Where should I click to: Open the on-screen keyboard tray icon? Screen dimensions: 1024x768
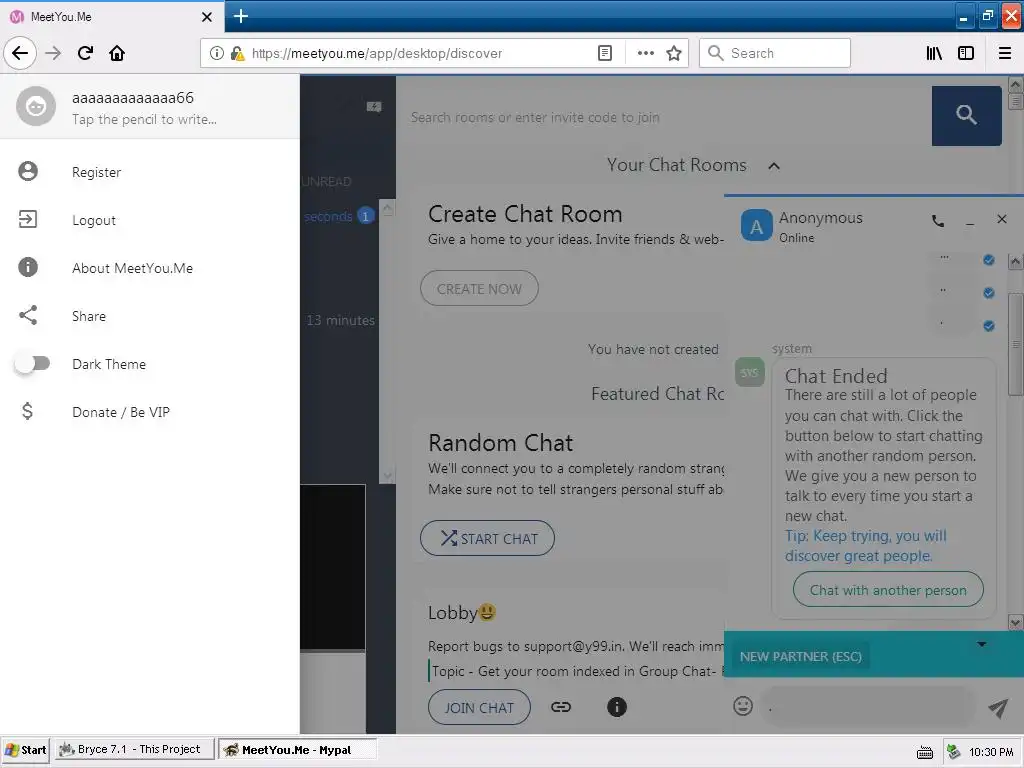(x=925, y=752)
